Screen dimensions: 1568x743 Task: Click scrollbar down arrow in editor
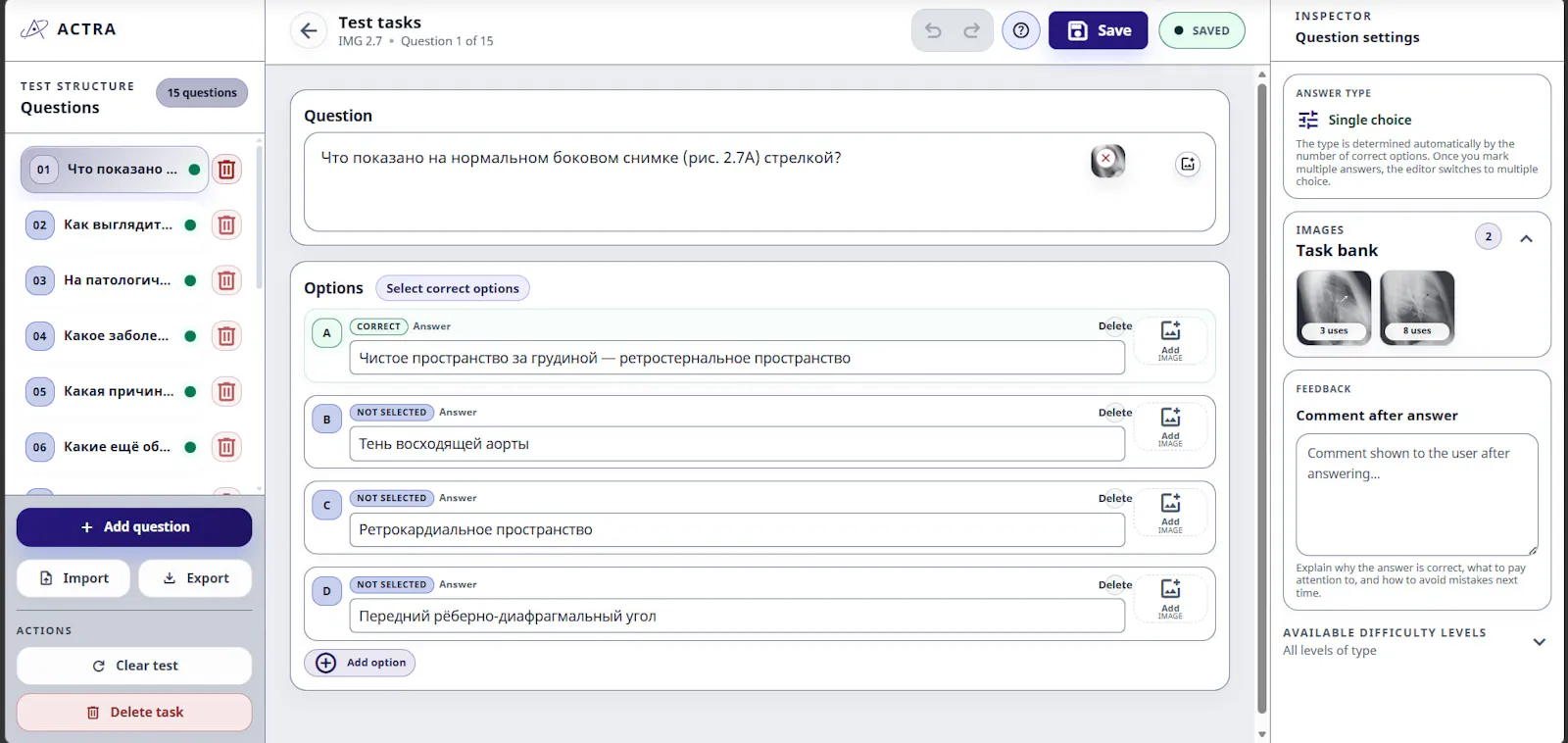tap(1261, 733)
